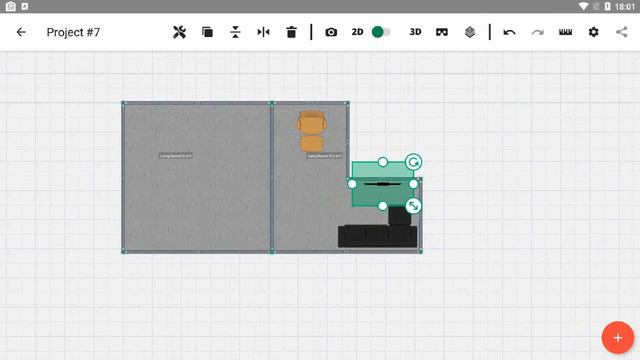Select the bottom edge handle of selection
This screenshot has width=640, height=360.
382,206
